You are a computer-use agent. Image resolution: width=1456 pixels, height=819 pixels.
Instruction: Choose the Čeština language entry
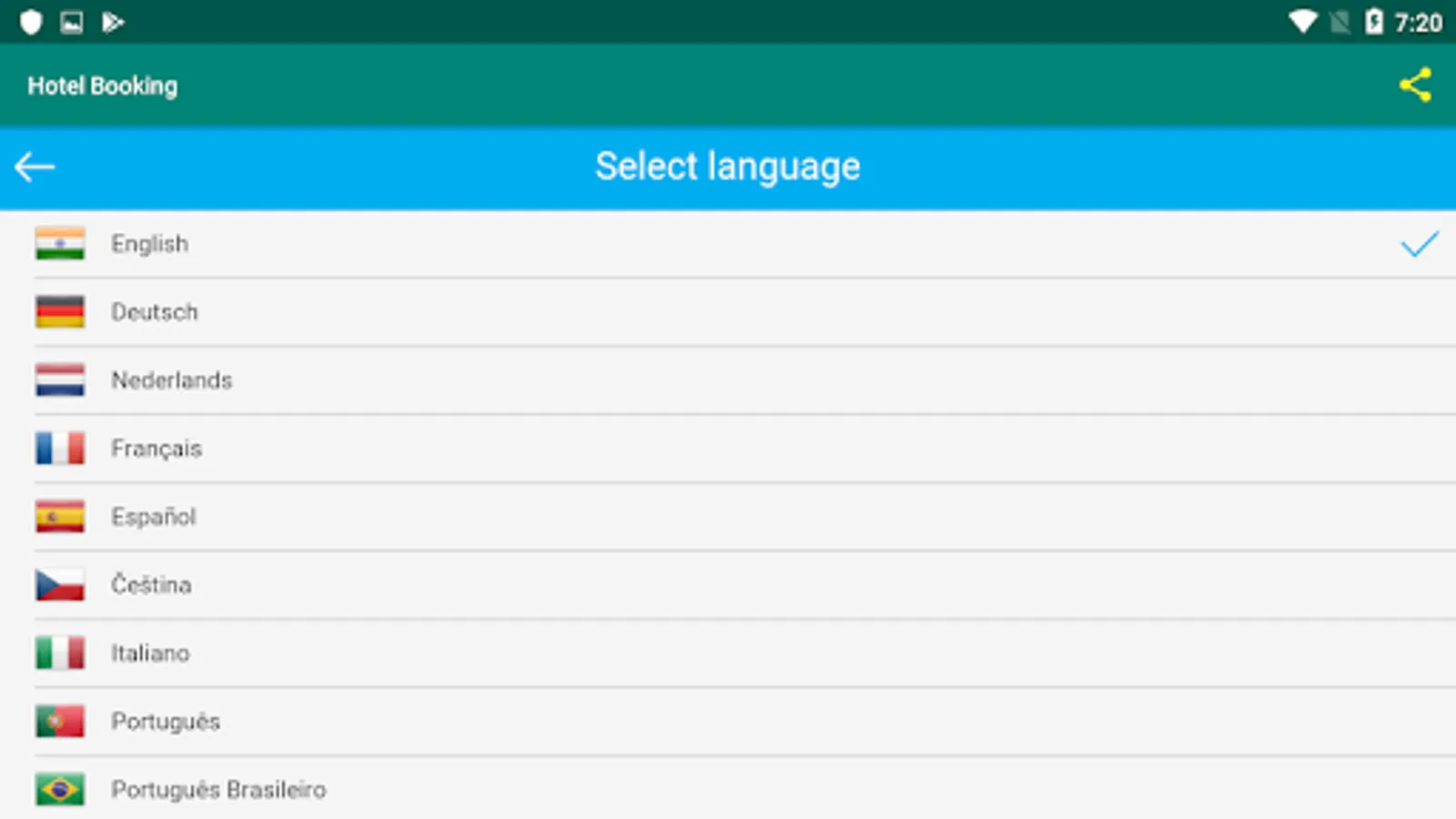pyautogui.click(x=151, y=585)
